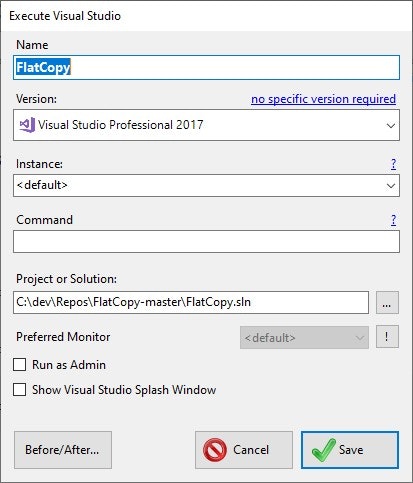Open the Before/After settings button

pyautogui.click(x=63, y=450)
